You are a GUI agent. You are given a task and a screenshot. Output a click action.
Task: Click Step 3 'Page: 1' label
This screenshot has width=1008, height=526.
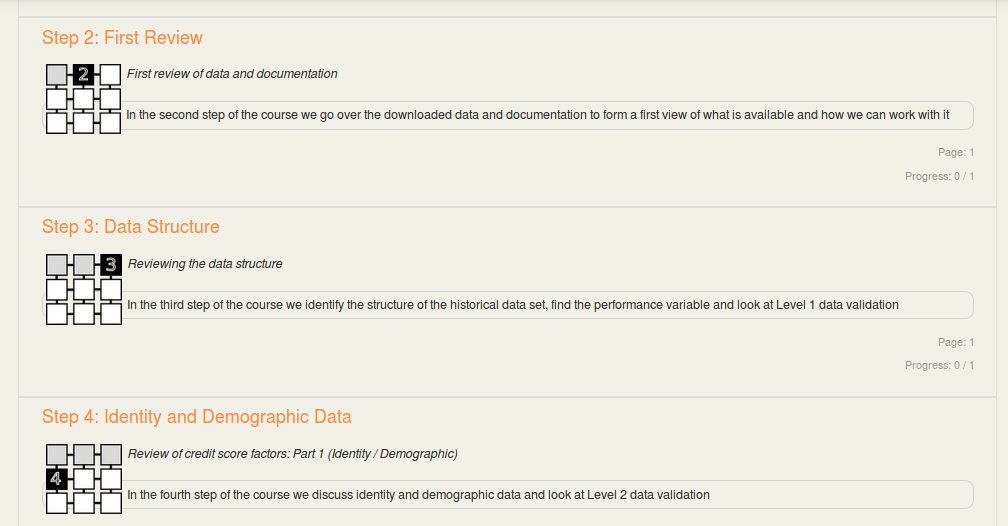[956, 342]
